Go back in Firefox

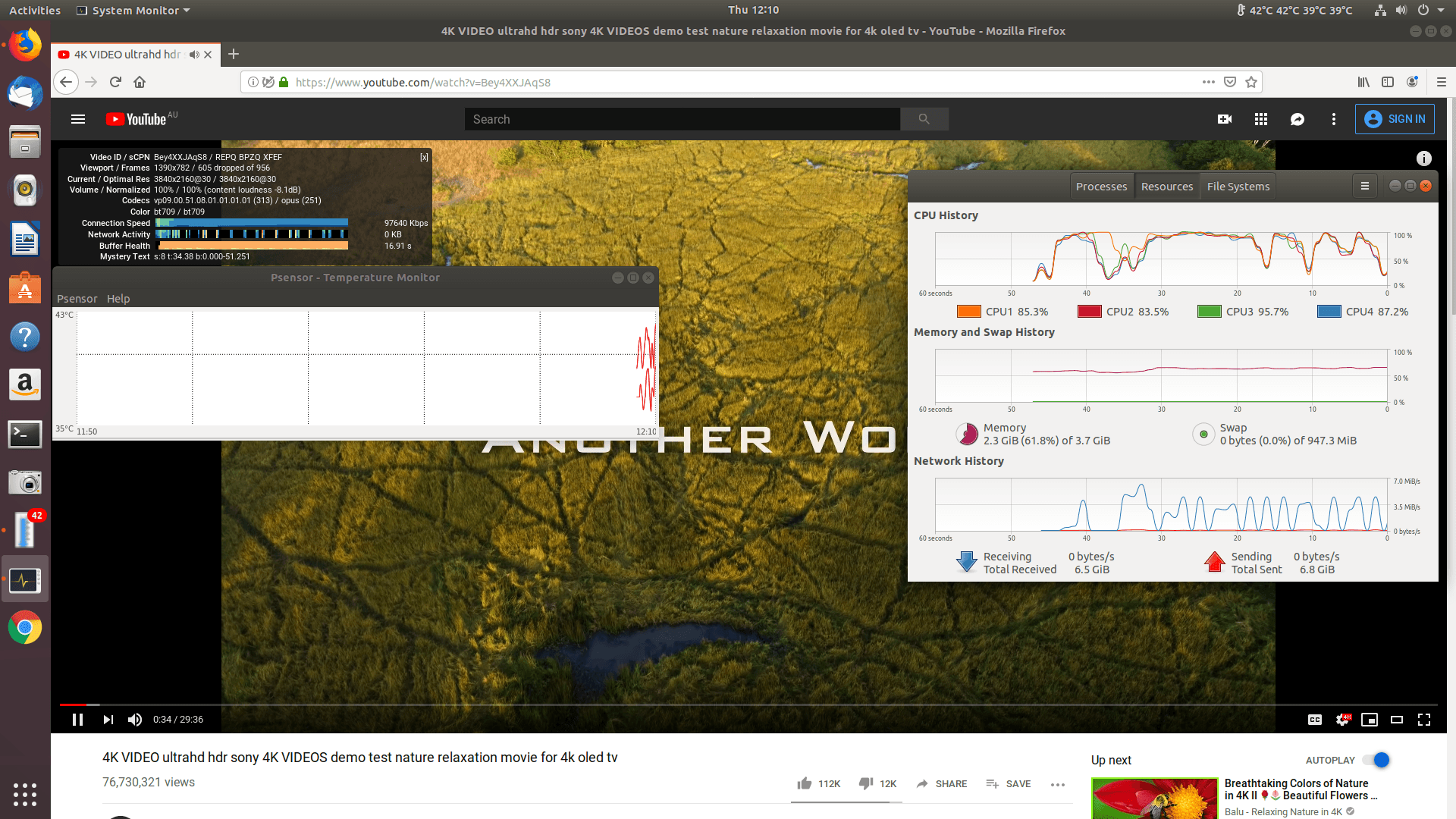pos(67,82)
